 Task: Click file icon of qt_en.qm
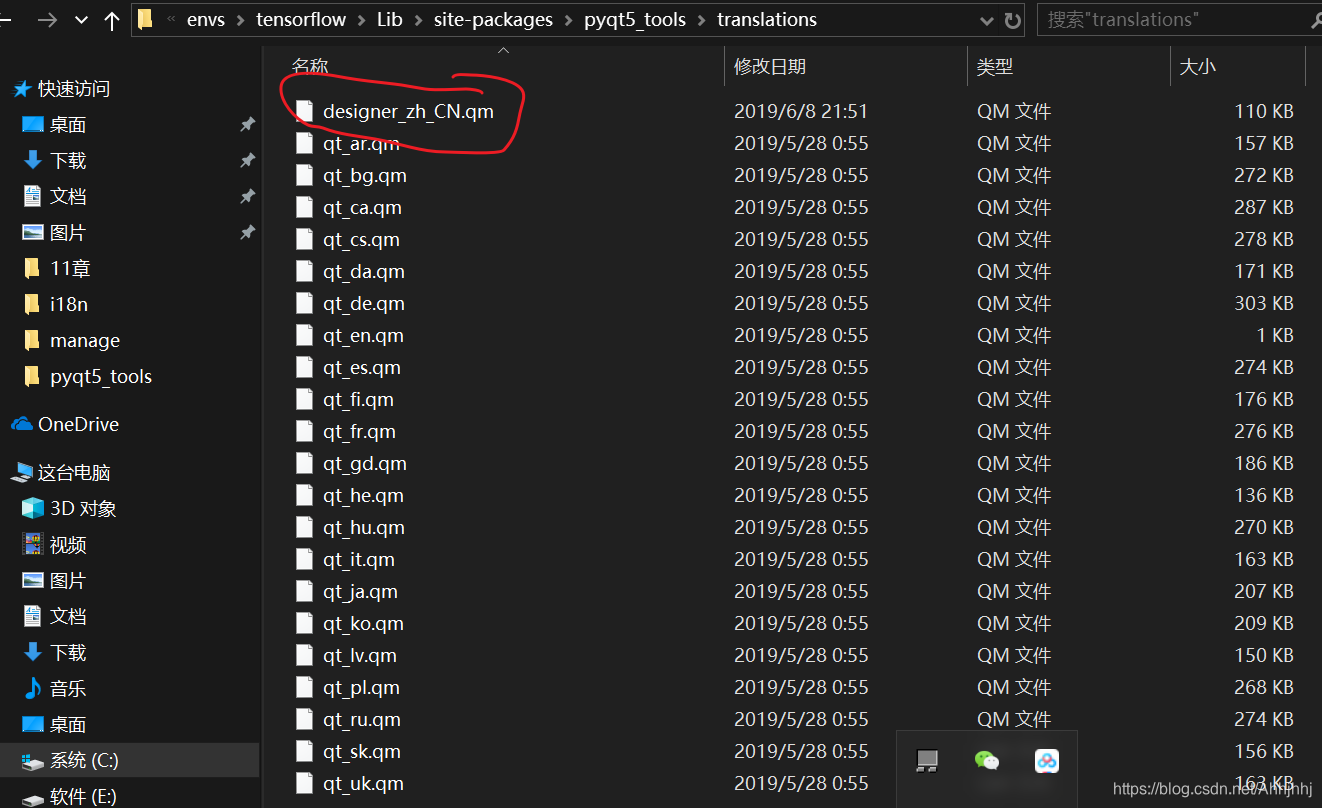tap(305, 335)
